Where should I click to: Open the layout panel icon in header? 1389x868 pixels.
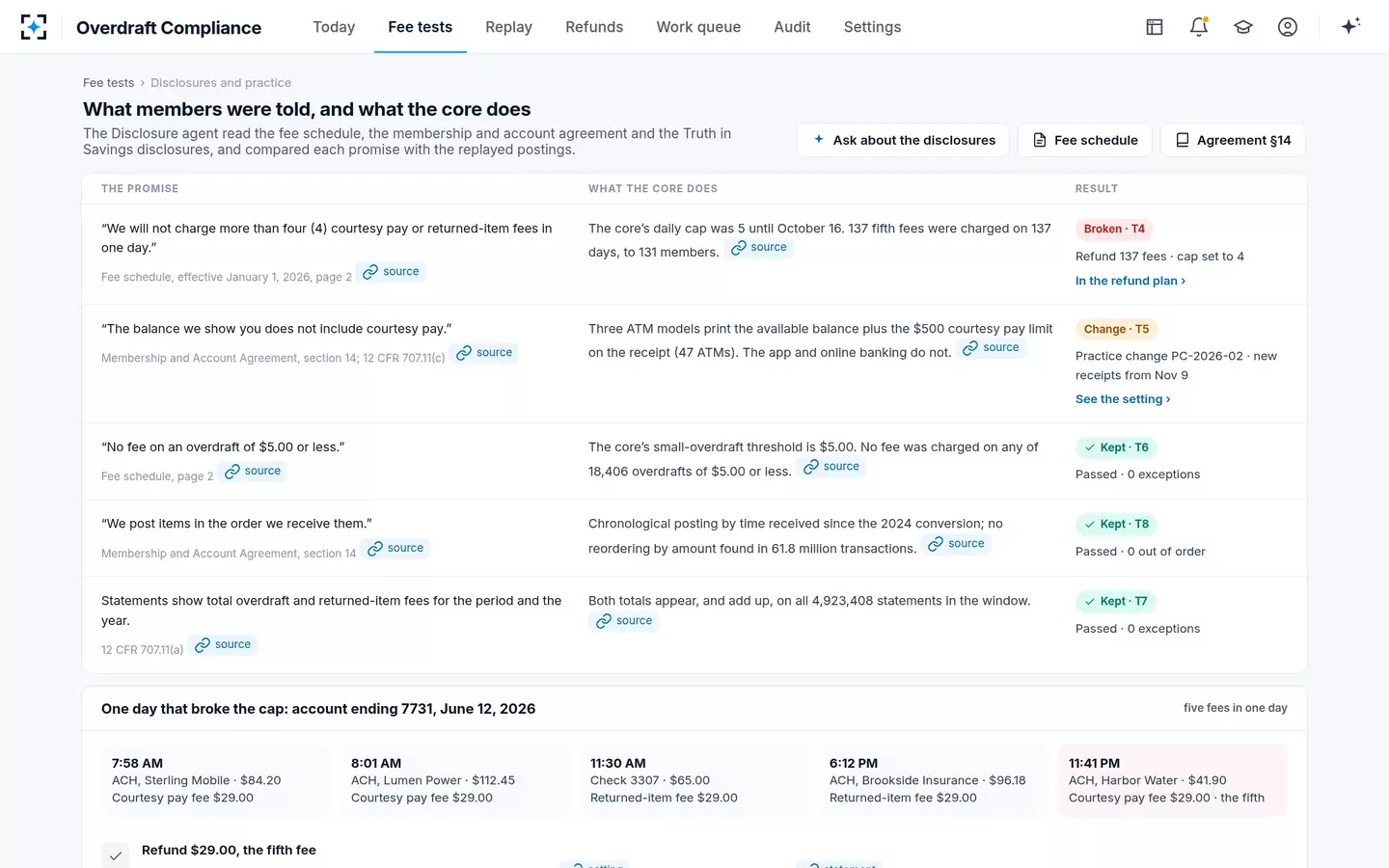tap(1155, 27)
